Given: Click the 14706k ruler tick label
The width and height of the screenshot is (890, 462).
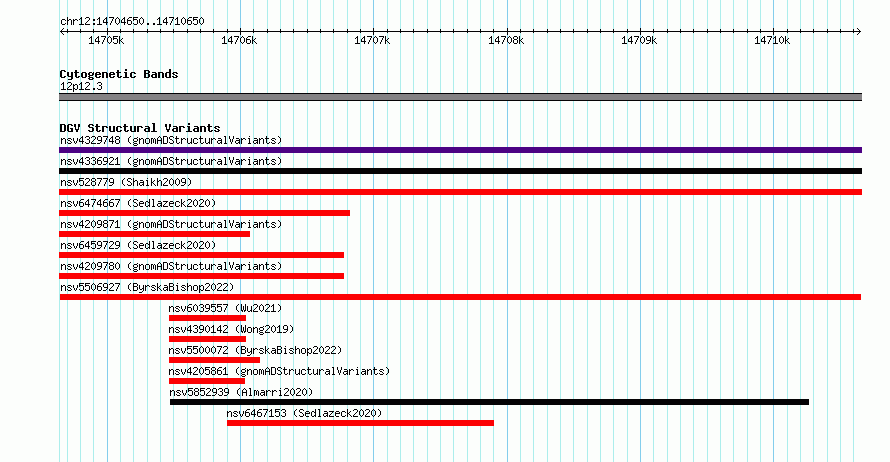Looking at the screenshot, I should point(239,40).
